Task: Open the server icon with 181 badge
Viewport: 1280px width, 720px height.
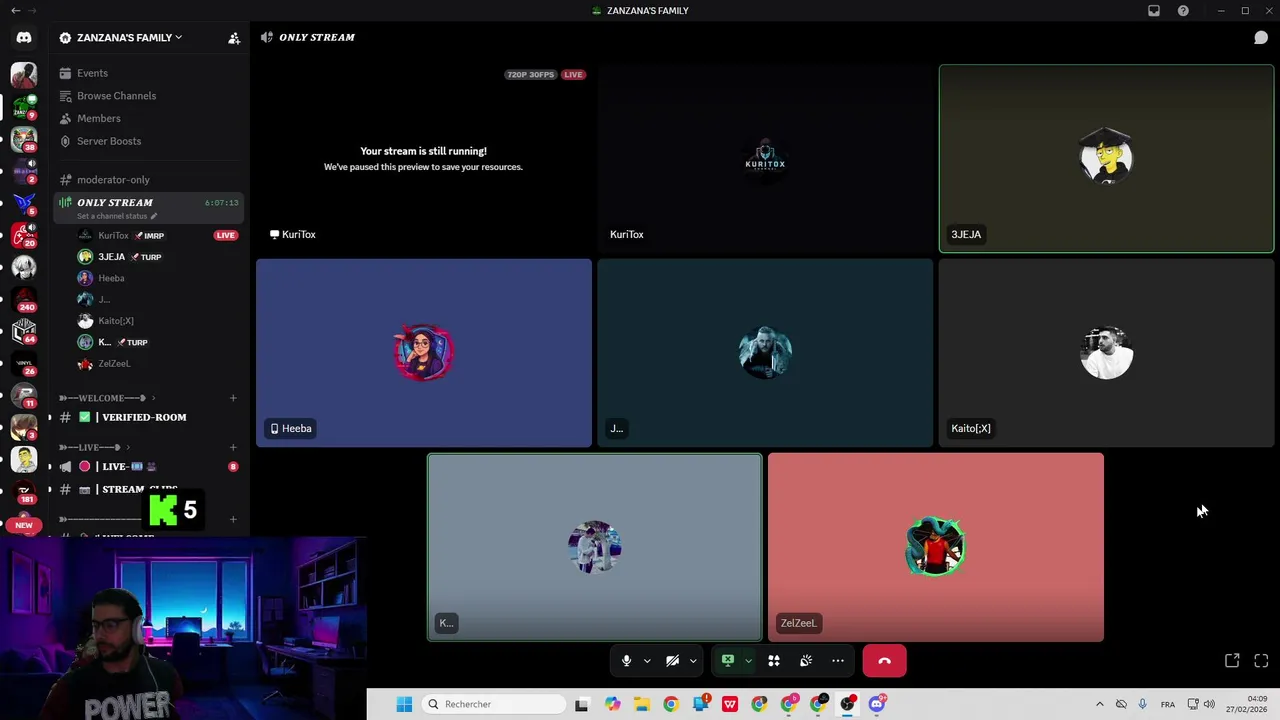Action: [x=24, y=491]
